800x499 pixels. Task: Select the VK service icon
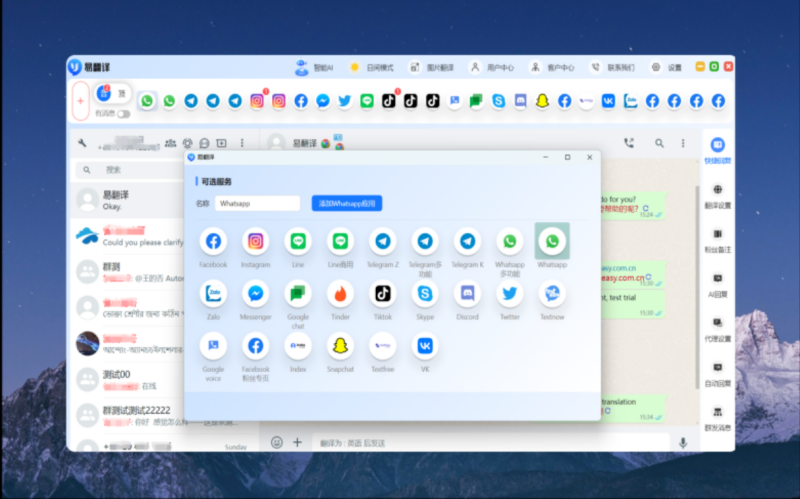click(x=425, y=346)
